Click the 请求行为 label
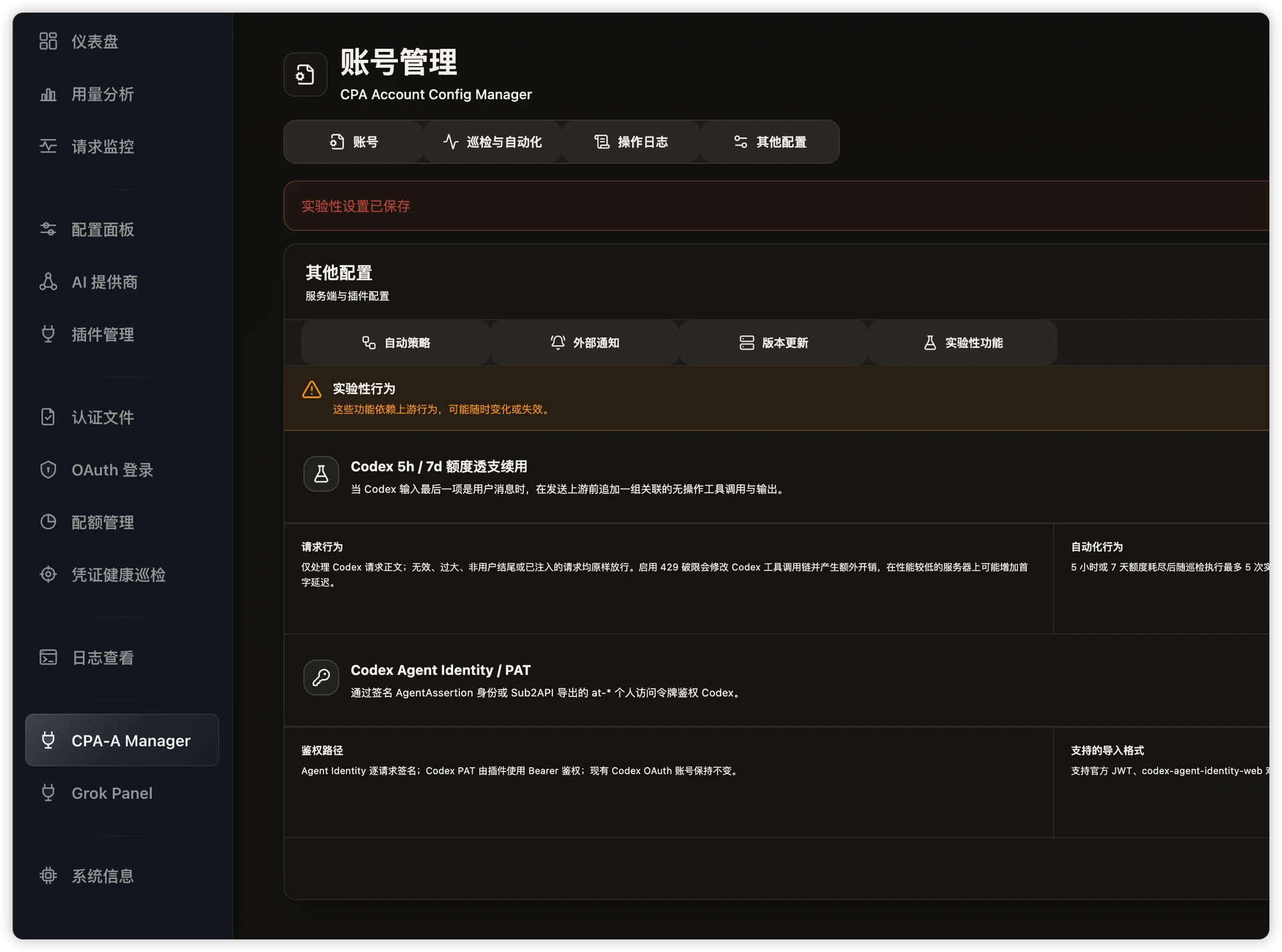Screen dimensions: 1282x952 (322, 547)
